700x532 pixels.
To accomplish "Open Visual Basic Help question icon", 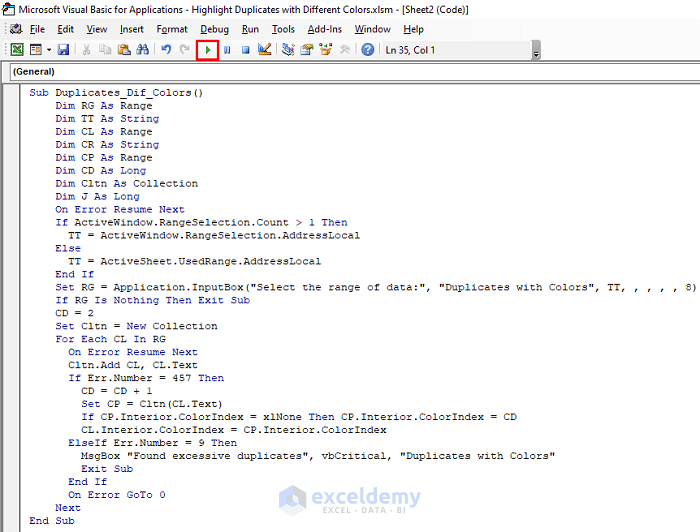I will tap(367, 50).
